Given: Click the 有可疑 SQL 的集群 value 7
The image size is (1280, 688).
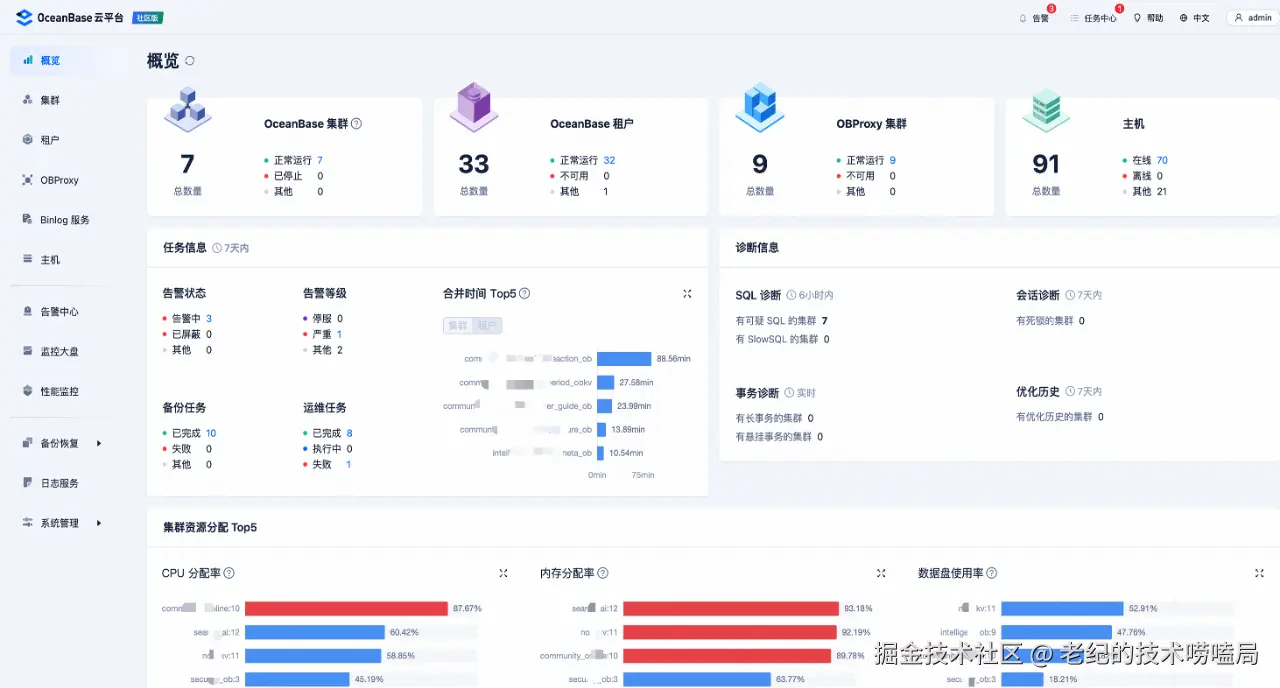Looking at the screenshot, I should (825, 321).
